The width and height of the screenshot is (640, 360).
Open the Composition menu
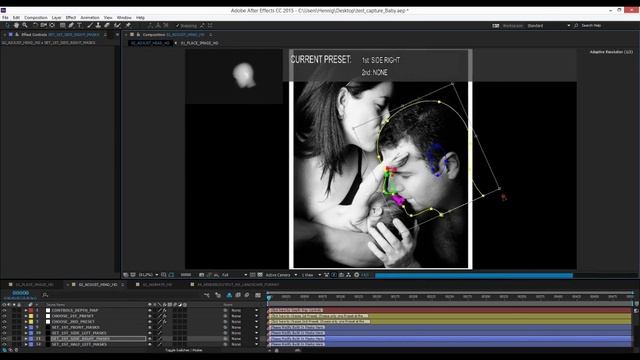36,18
